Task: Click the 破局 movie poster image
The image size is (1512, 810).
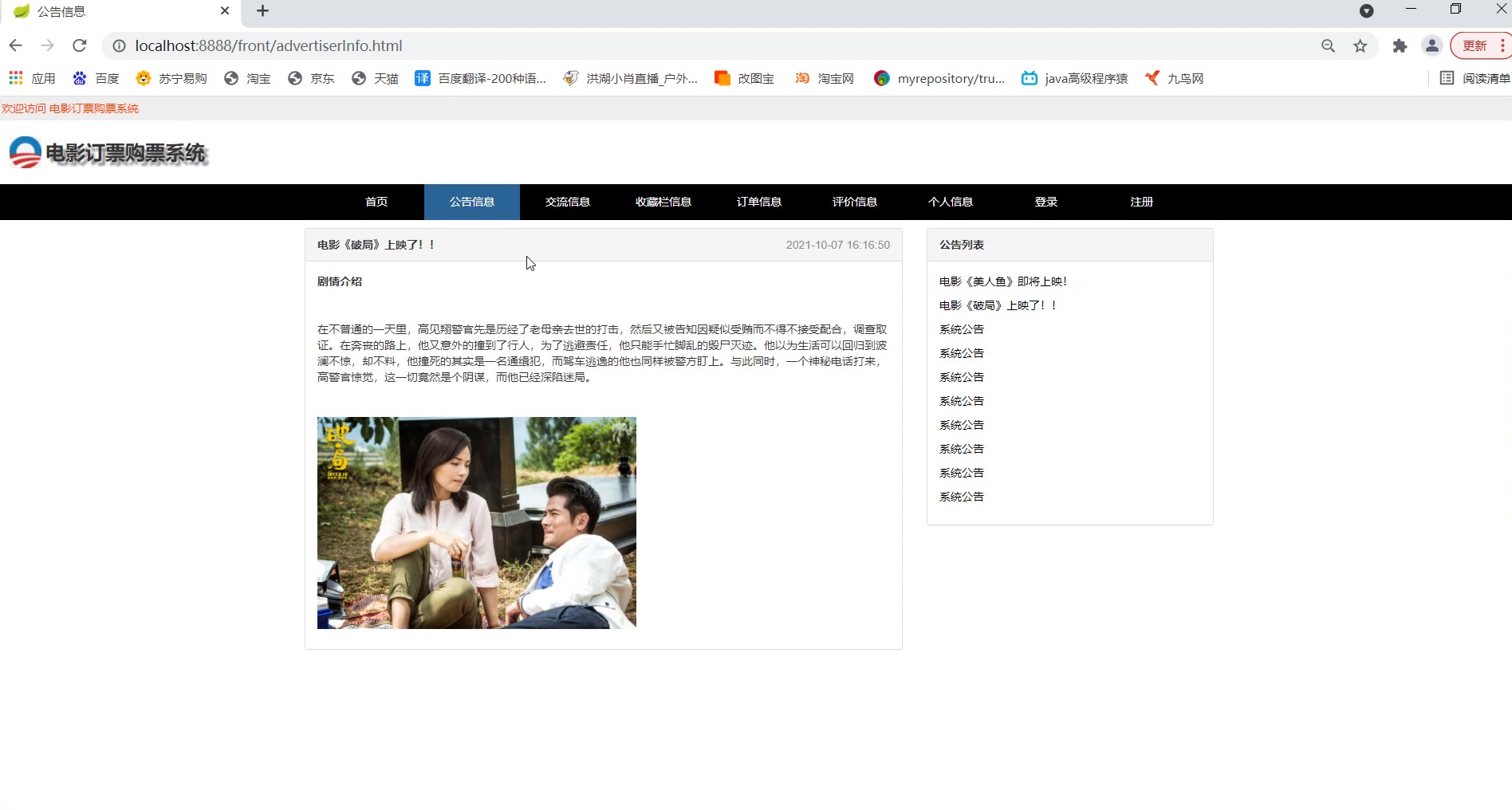Action: tap(477, 523)
